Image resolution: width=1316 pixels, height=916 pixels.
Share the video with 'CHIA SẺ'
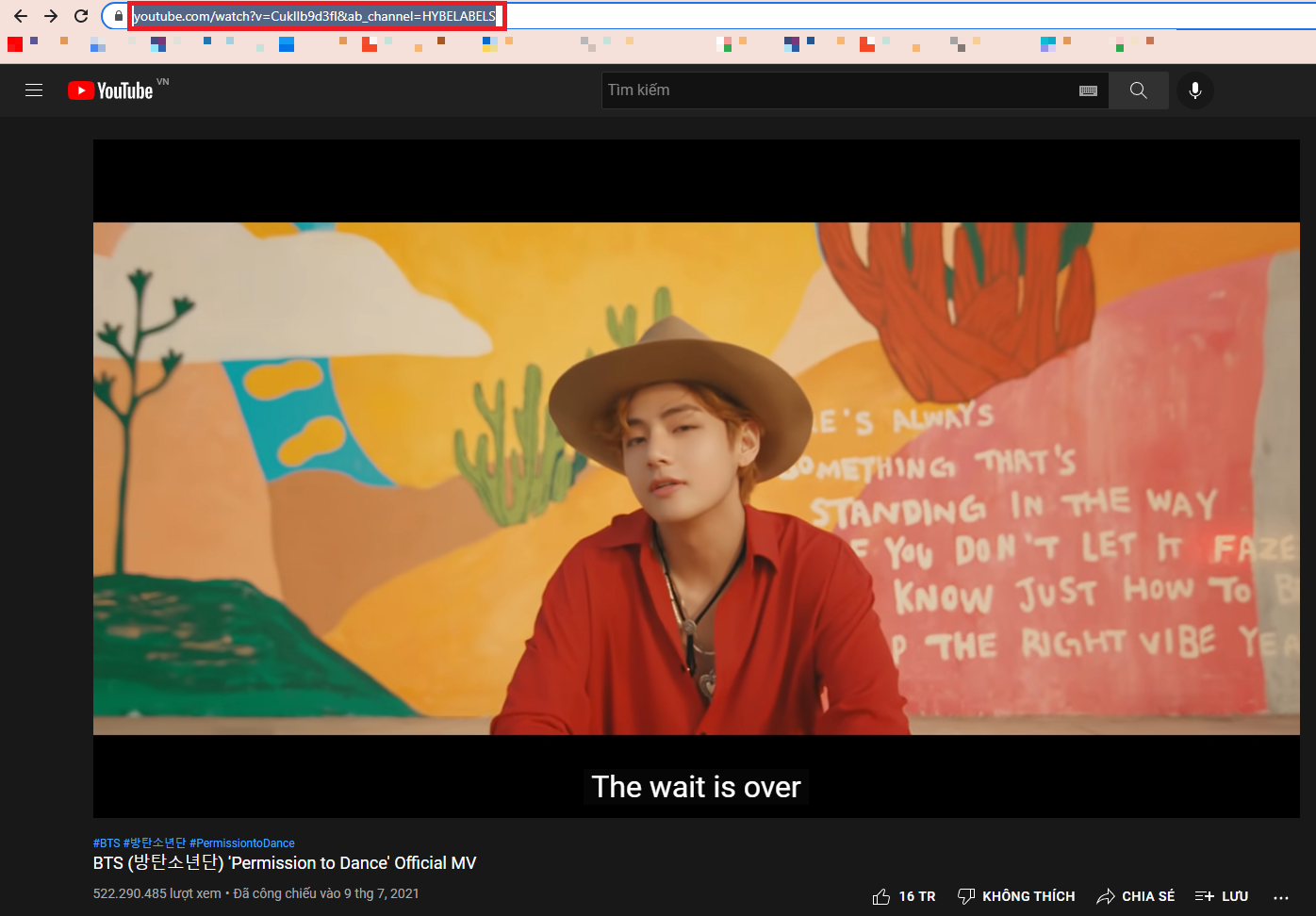pyautogui.click(x=1136, y=896)
